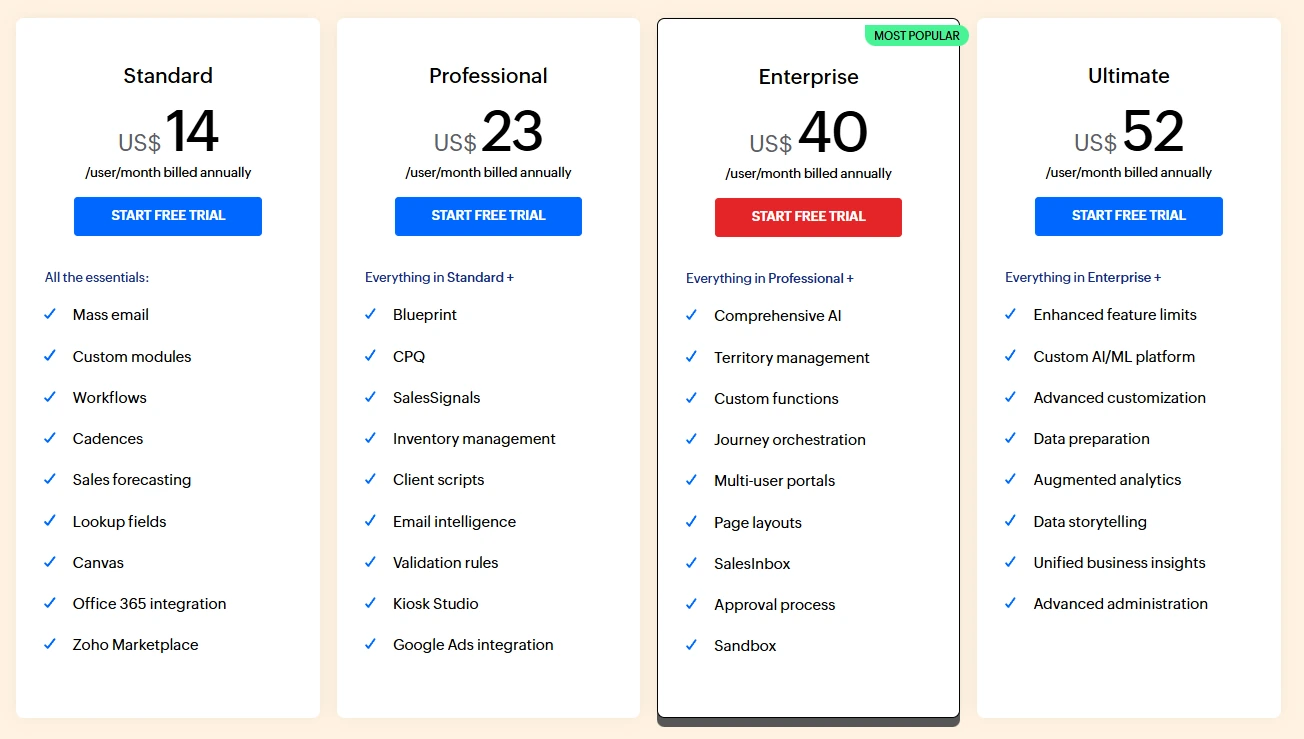Click the checkmark beside Multi-user portals
1304x739 pixels.
click(691, 480)
